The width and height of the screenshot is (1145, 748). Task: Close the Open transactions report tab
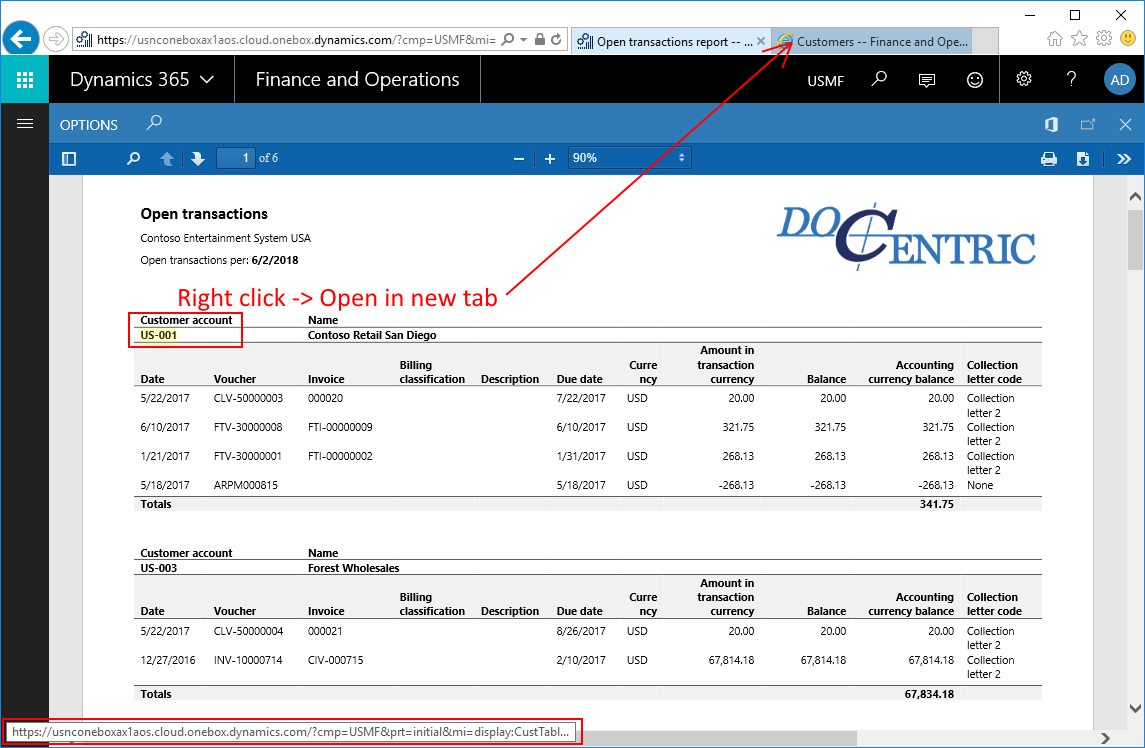pos(761,42)
